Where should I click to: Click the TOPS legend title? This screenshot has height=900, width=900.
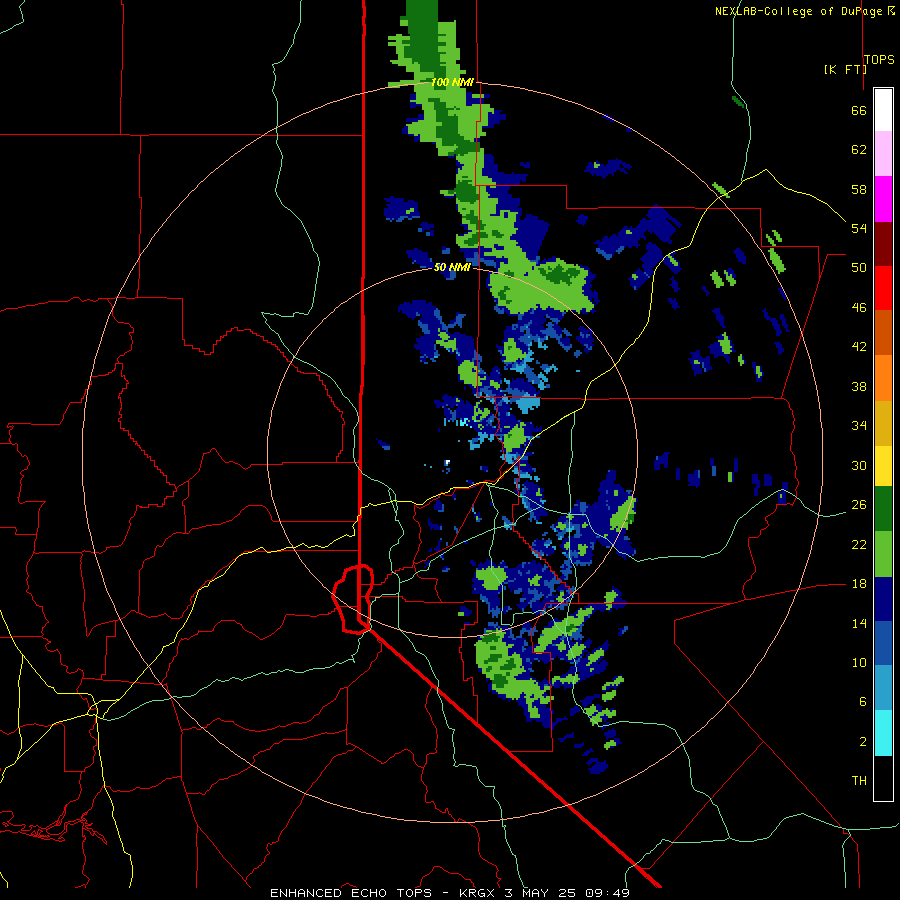coord(879,59)
